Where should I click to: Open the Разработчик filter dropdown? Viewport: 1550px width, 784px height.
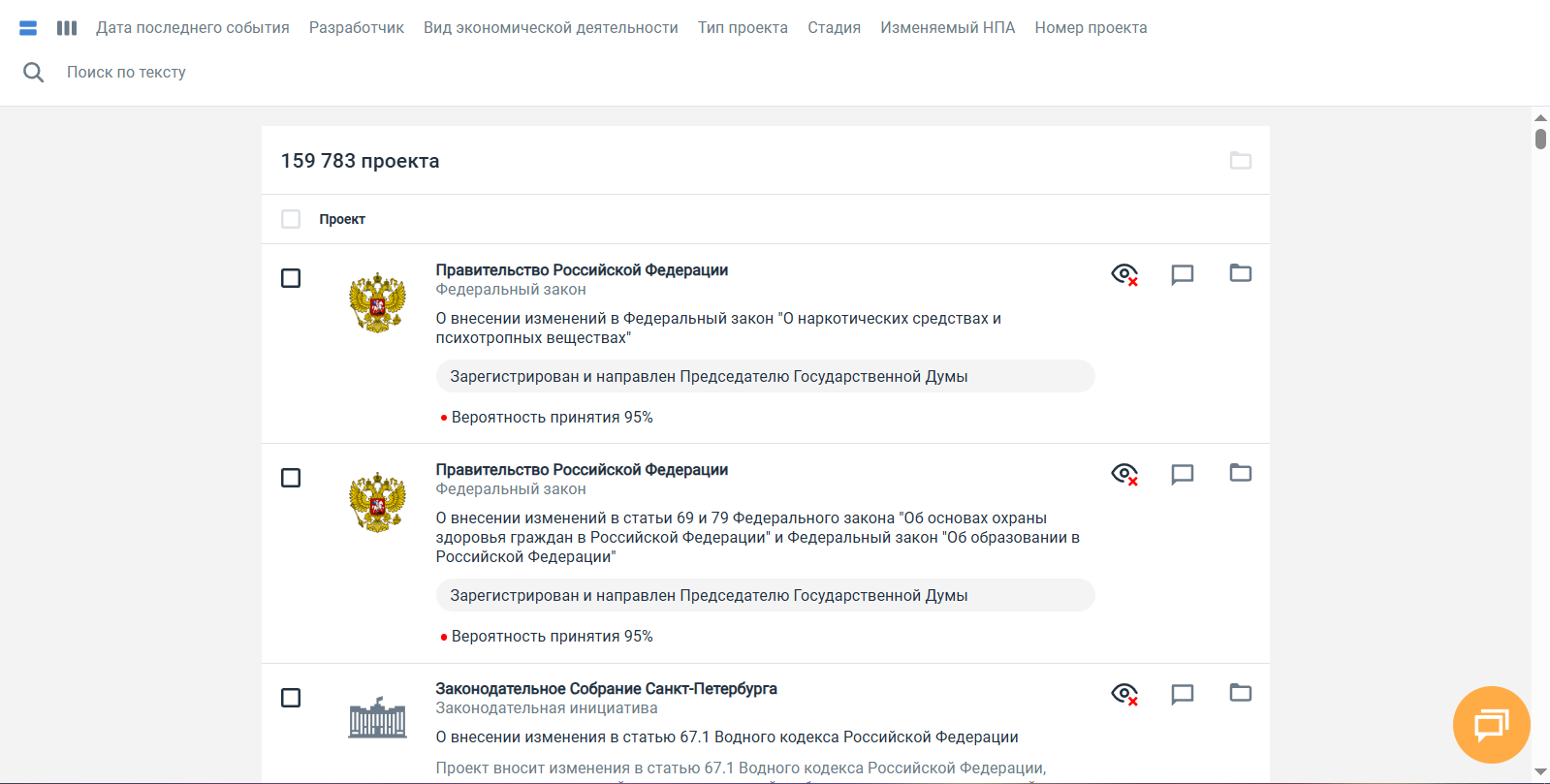[x=357, y=28]
